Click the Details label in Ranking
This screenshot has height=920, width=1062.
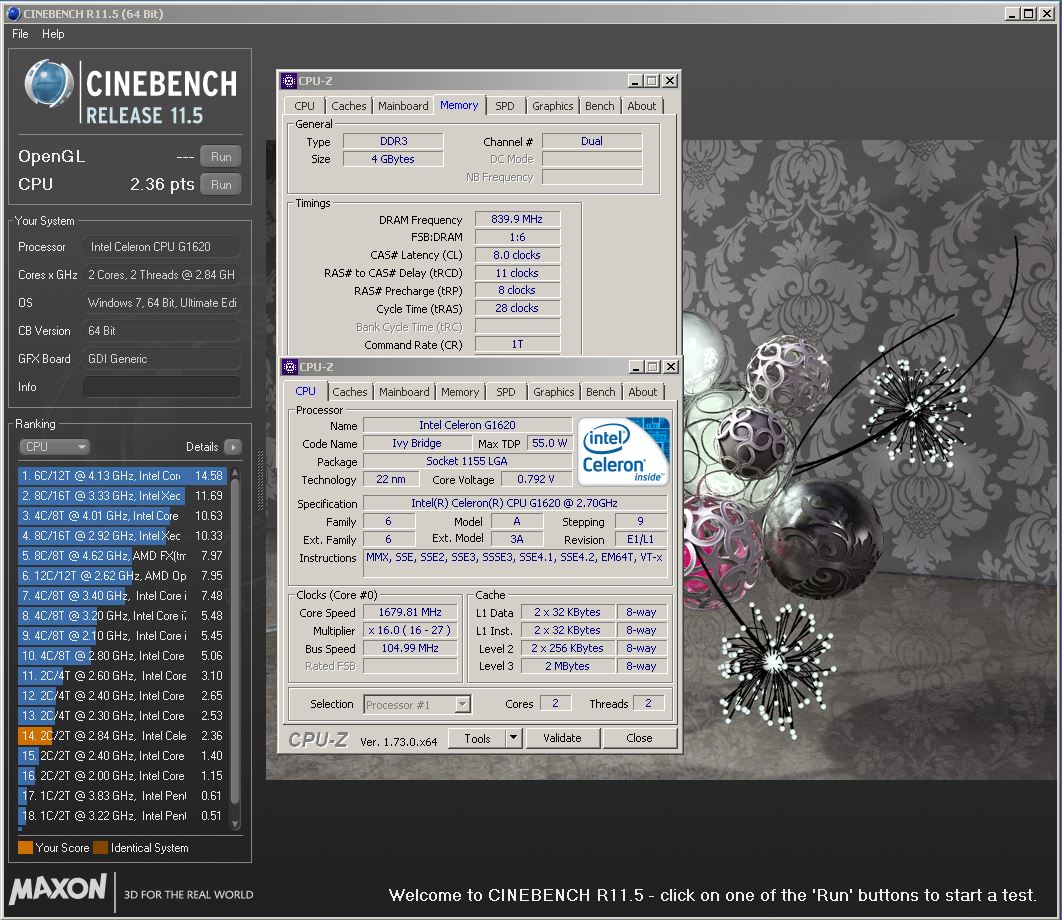tap(202, 446)
